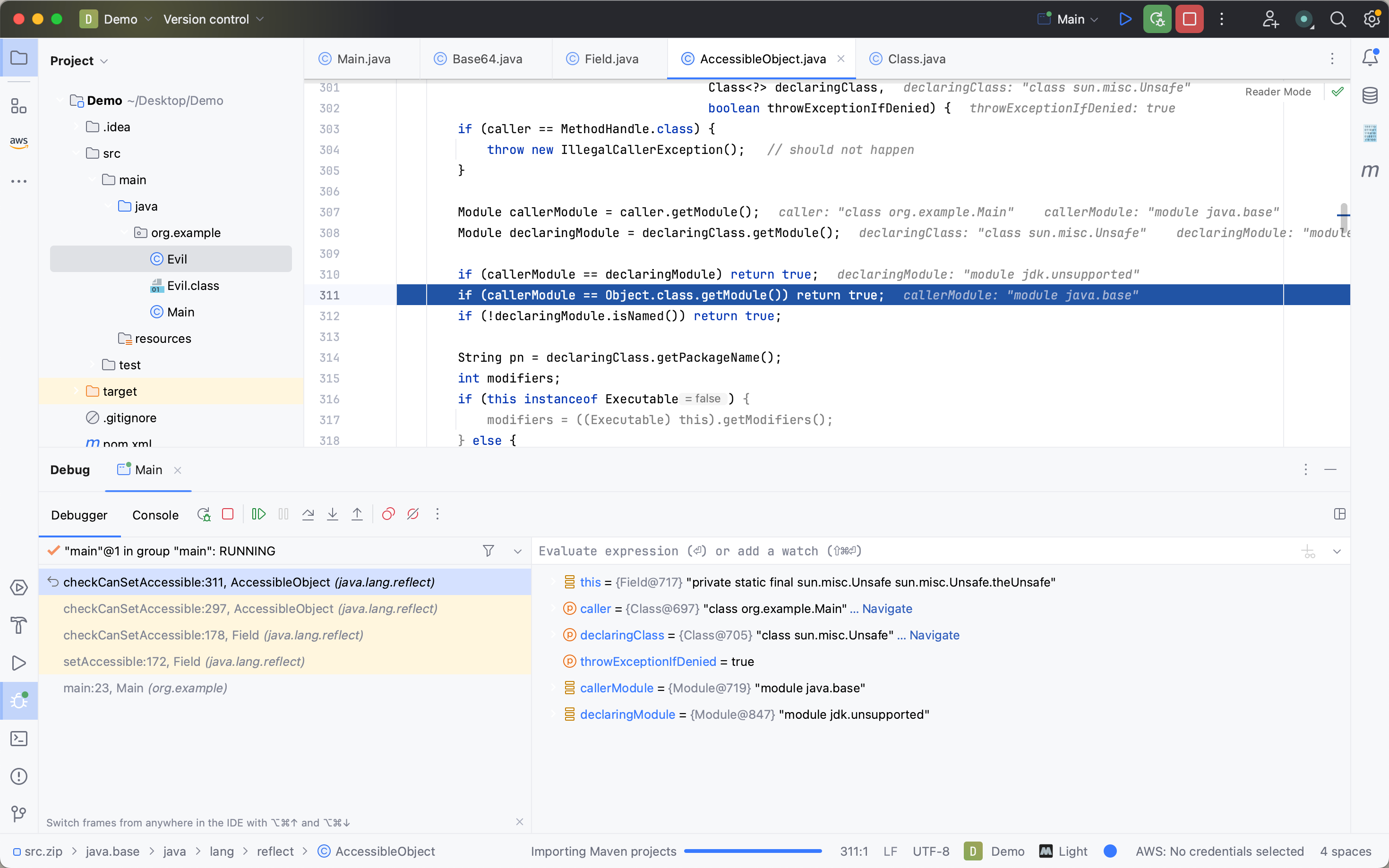Screen dimensions: 1389x868
Task: Open the Database tool window icon
Action: coord(1370,95)
